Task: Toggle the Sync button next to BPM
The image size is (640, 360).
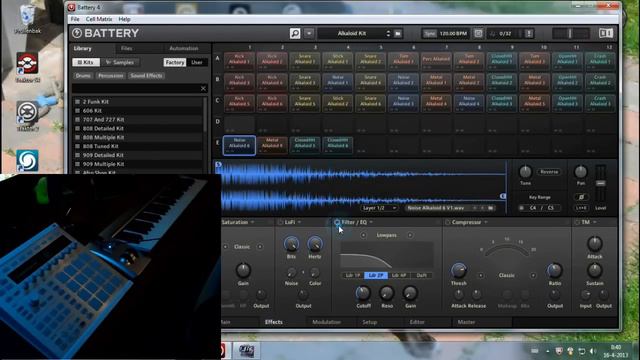Action: coord(429,33)
